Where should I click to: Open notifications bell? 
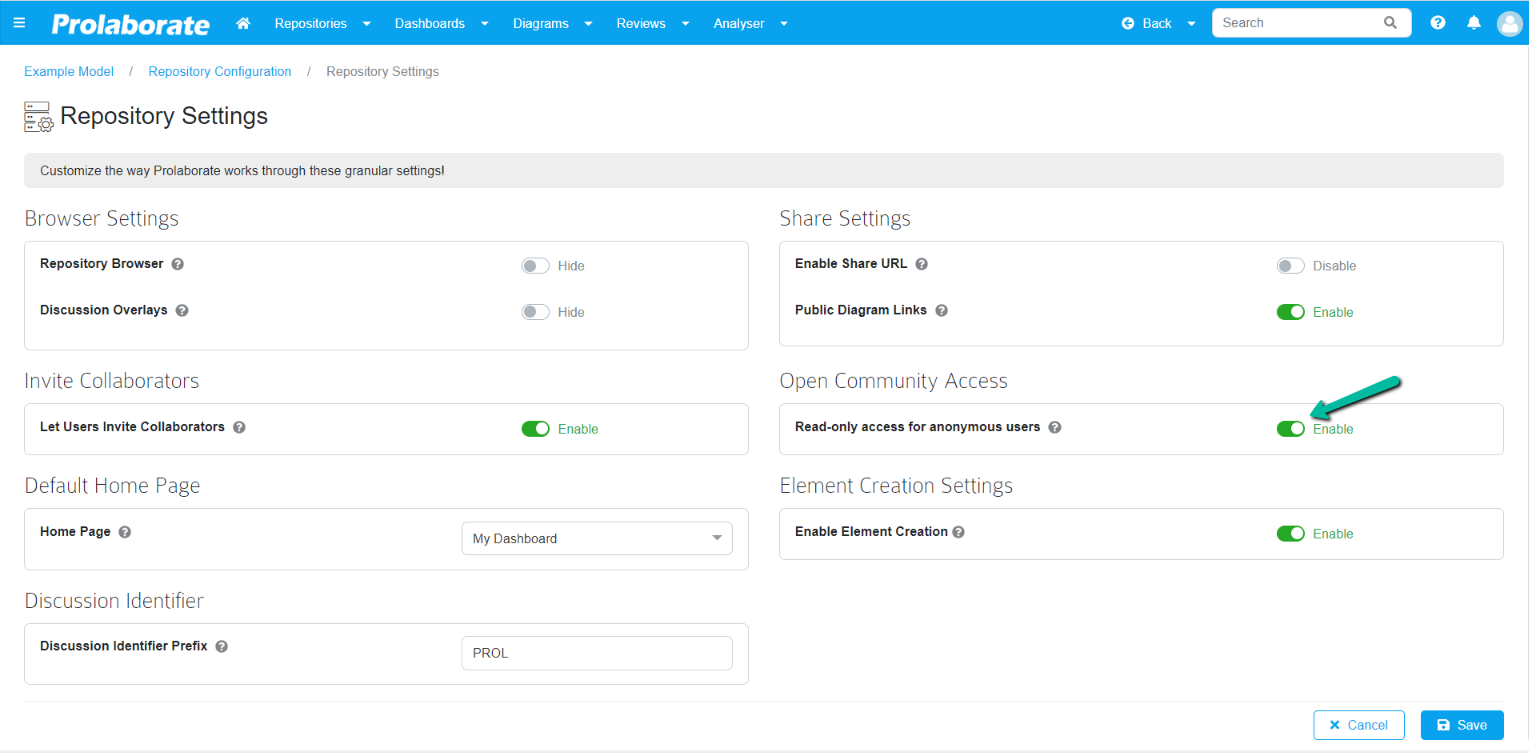[1473, 23]
